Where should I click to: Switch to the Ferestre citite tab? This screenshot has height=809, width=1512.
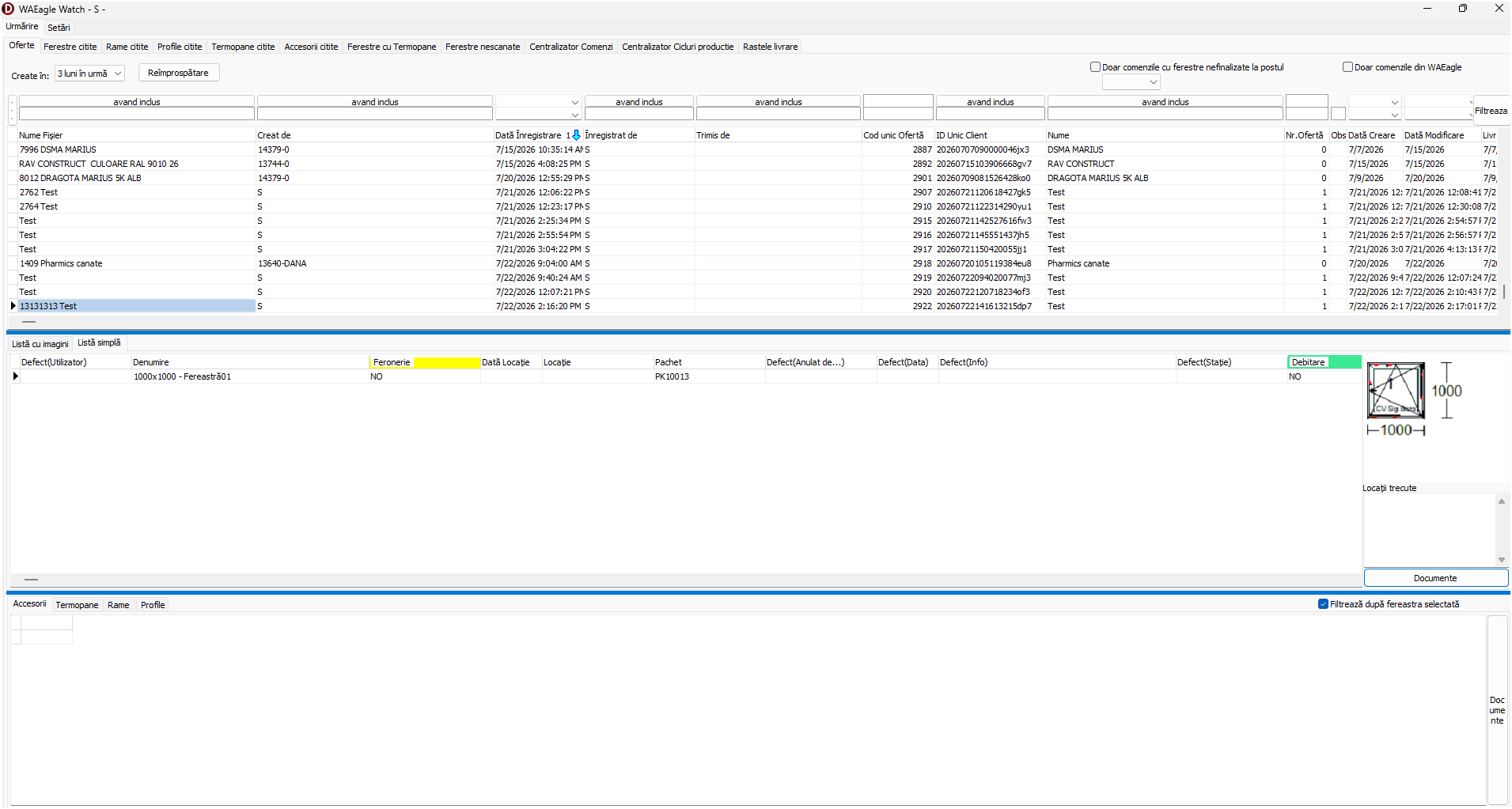pyautogui.click(x=70, y=47)
